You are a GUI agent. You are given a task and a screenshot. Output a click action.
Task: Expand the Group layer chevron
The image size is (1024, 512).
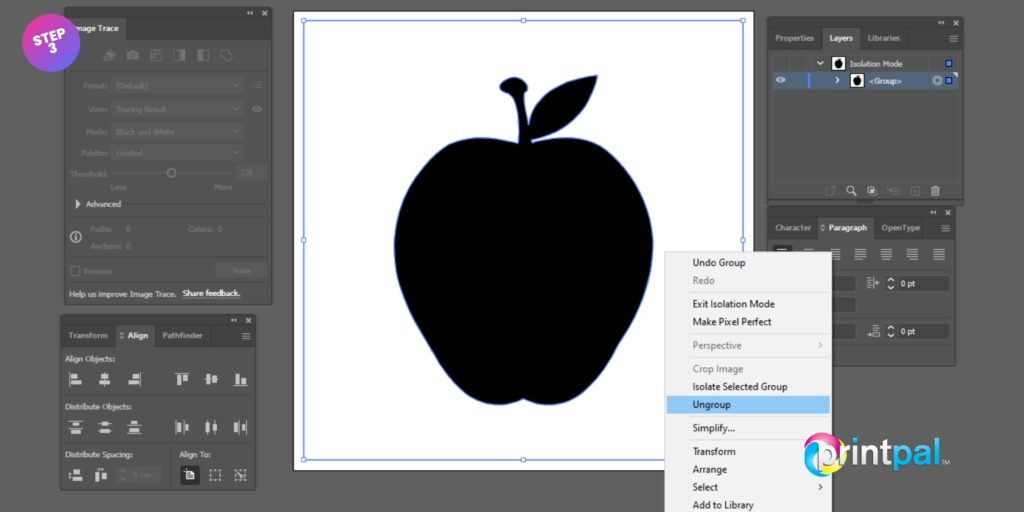coord(837,80)
